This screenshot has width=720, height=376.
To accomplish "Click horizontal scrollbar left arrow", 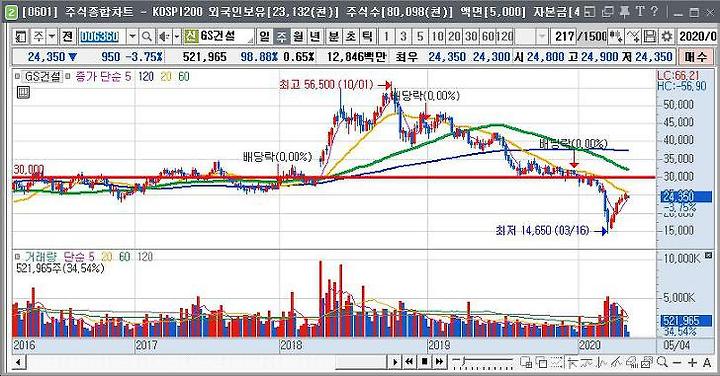I will click(18, 363).
